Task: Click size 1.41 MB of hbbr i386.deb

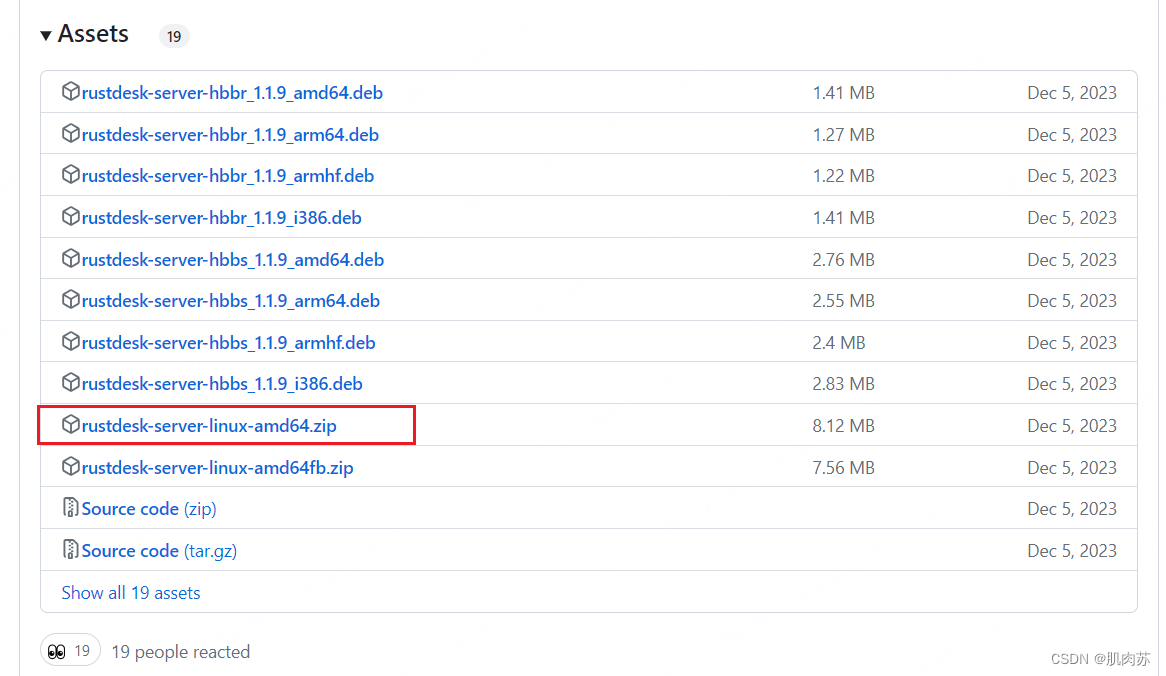Action: point(843,218)
